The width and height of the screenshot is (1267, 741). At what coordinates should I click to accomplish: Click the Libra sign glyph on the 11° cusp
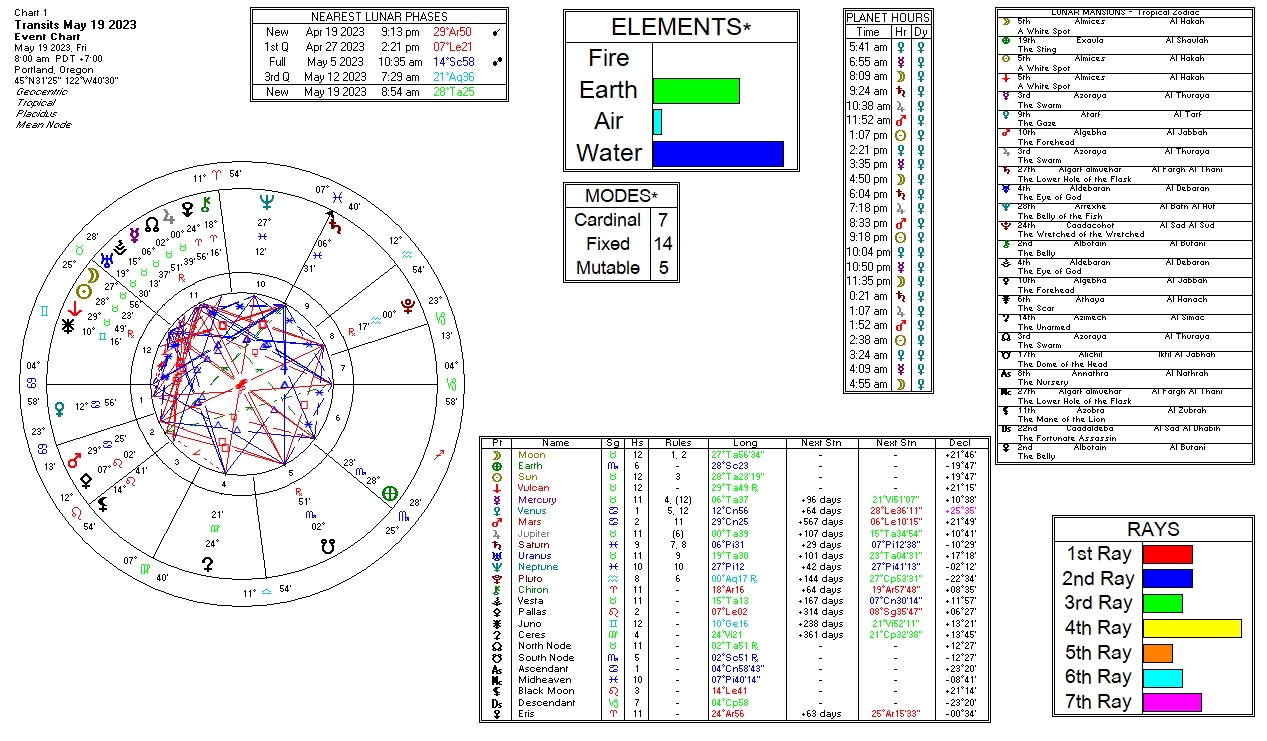[x=267, y=593]
